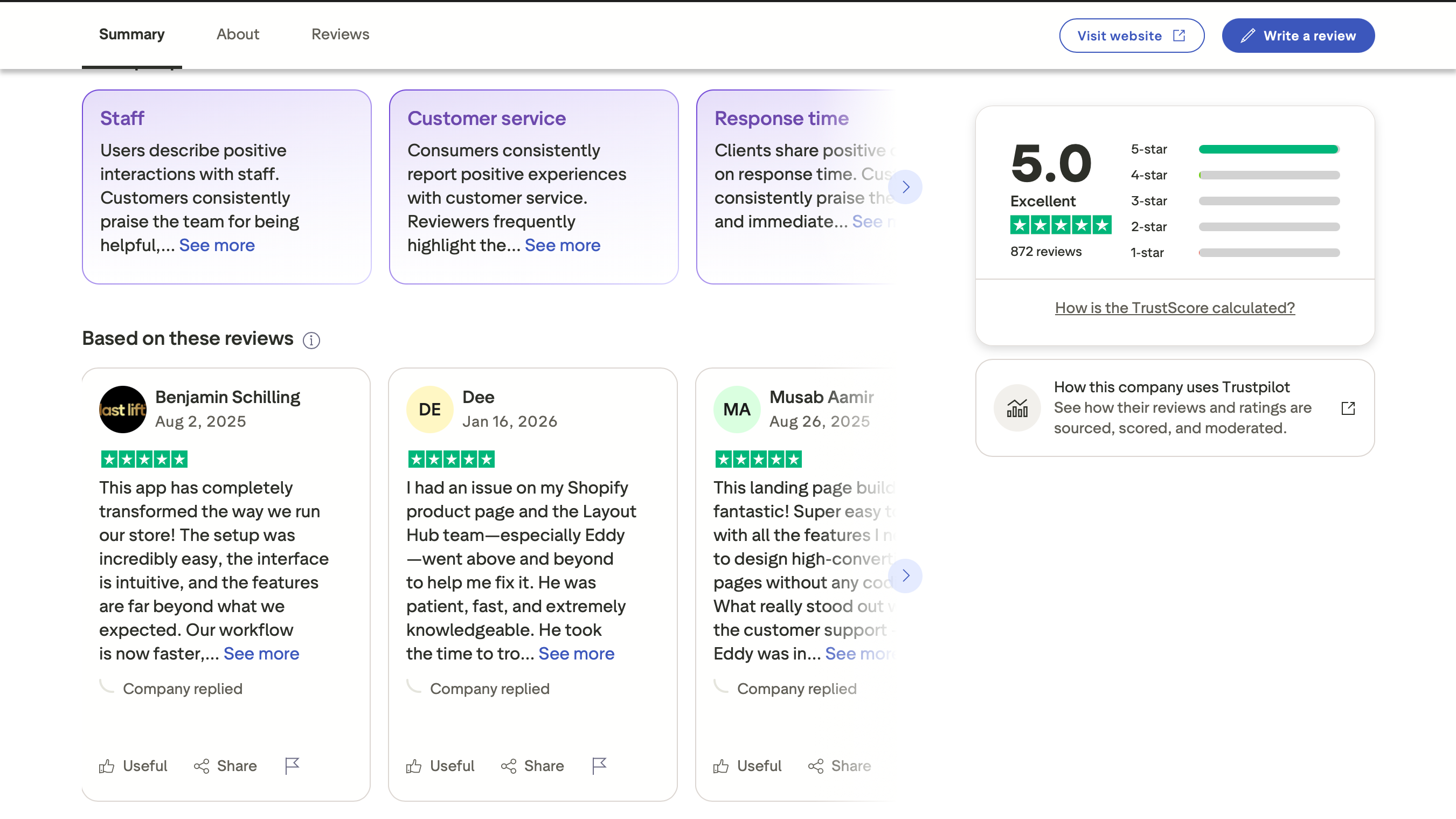The width and height of the screenshot is (1456, 819).
Task: Flag Benjamin Schilling's review
Action: [x=292, y=765]
